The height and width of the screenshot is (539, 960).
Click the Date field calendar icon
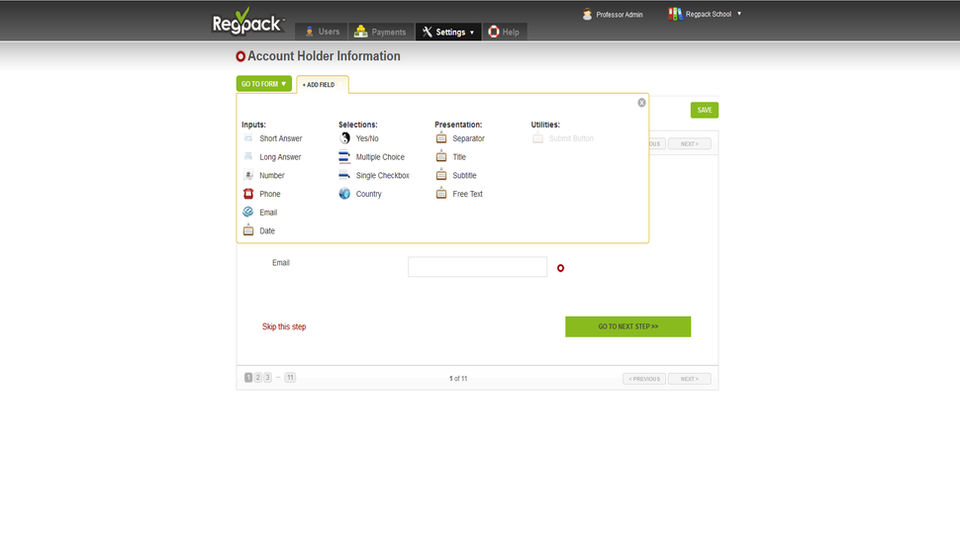click(248, 230)
